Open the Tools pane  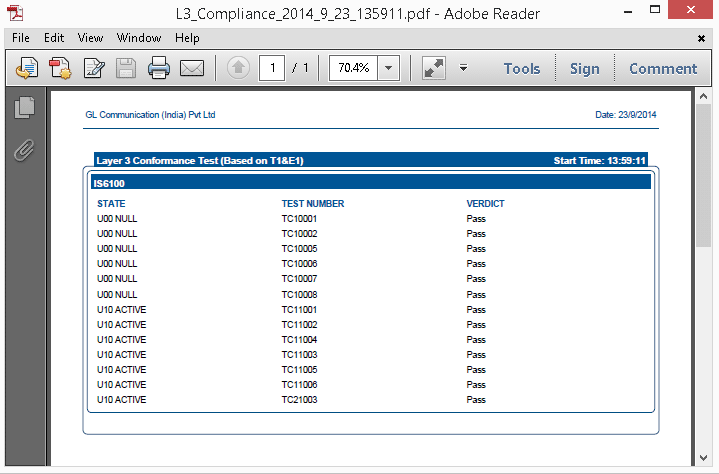(522, 69)
